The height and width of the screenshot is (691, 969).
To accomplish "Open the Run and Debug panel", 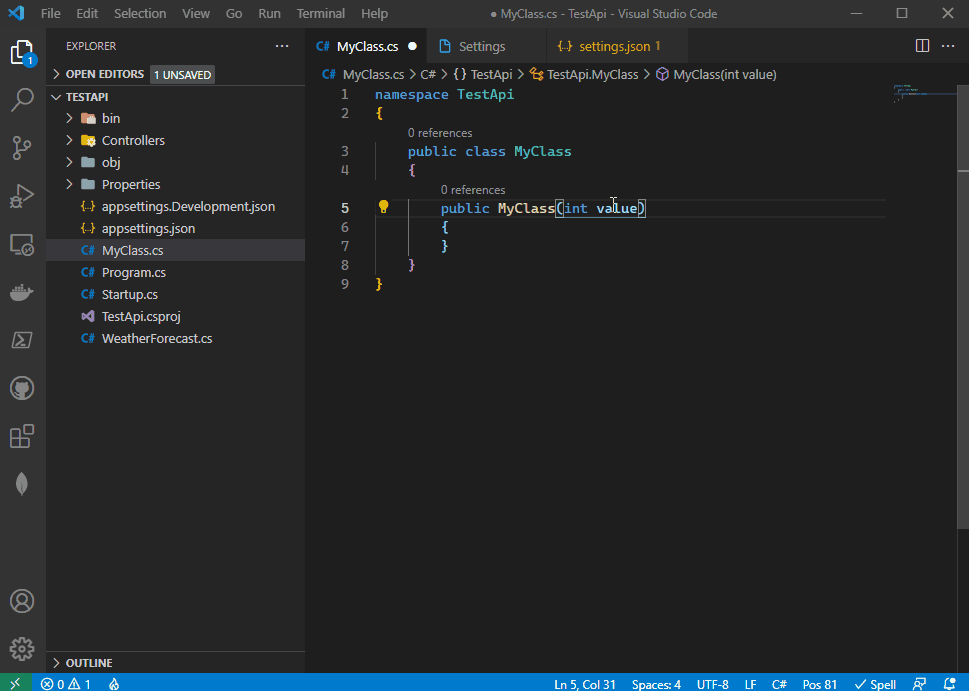I will [x=22, y=196].
